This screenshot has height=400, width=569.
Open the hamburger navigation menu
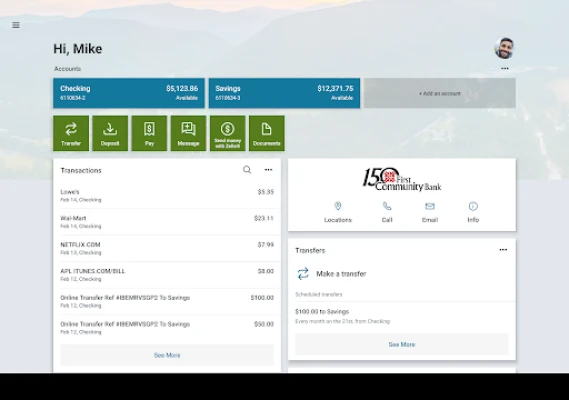pyautogui.click(x=16, y=25)
